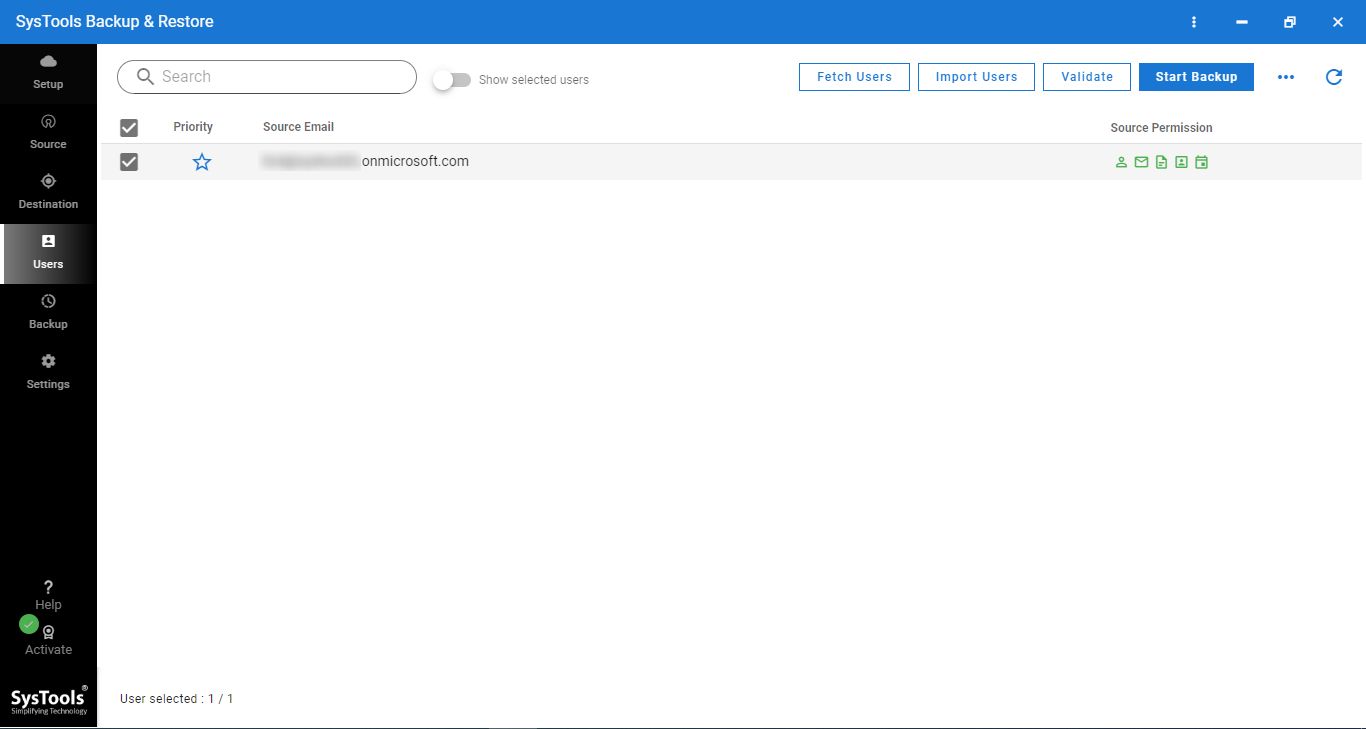The width and height of the screenshot is (1366, 729).
Task: Click the search magnifier icon
Action: tap(146, 77)
